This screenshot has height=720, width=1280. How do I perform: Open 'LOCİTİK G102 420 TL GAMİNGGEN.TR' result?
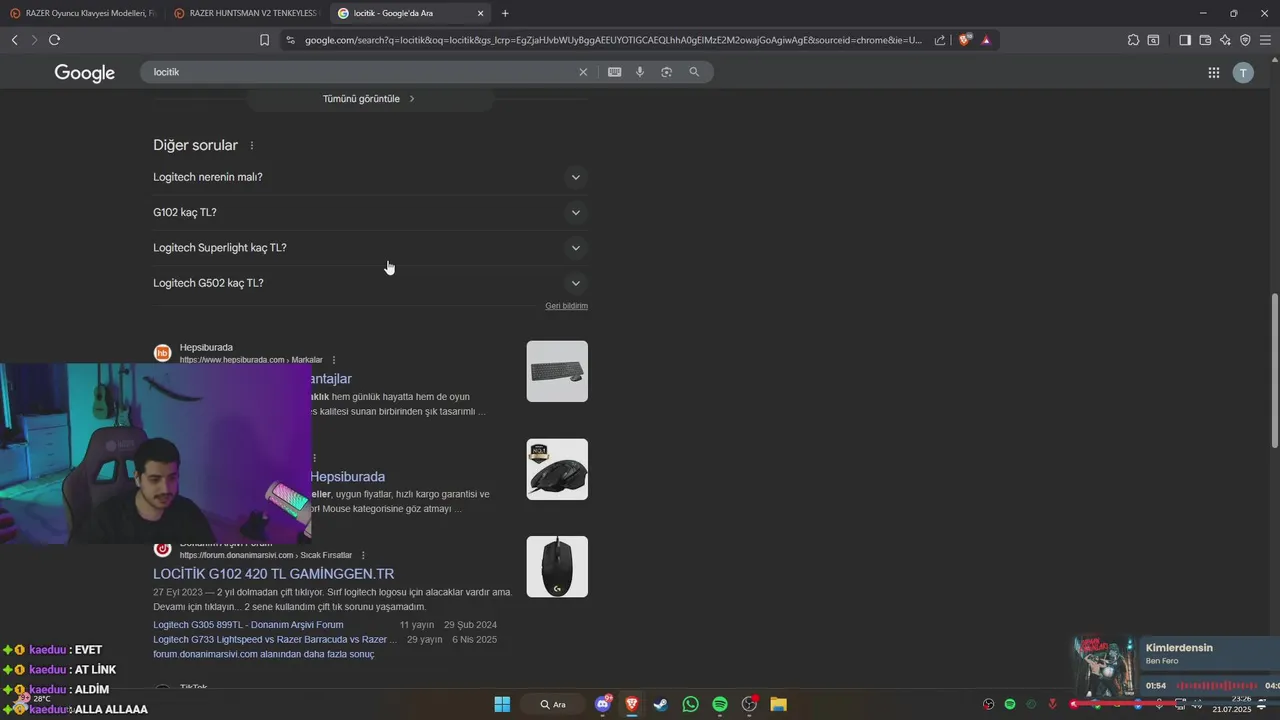[273, 574]
